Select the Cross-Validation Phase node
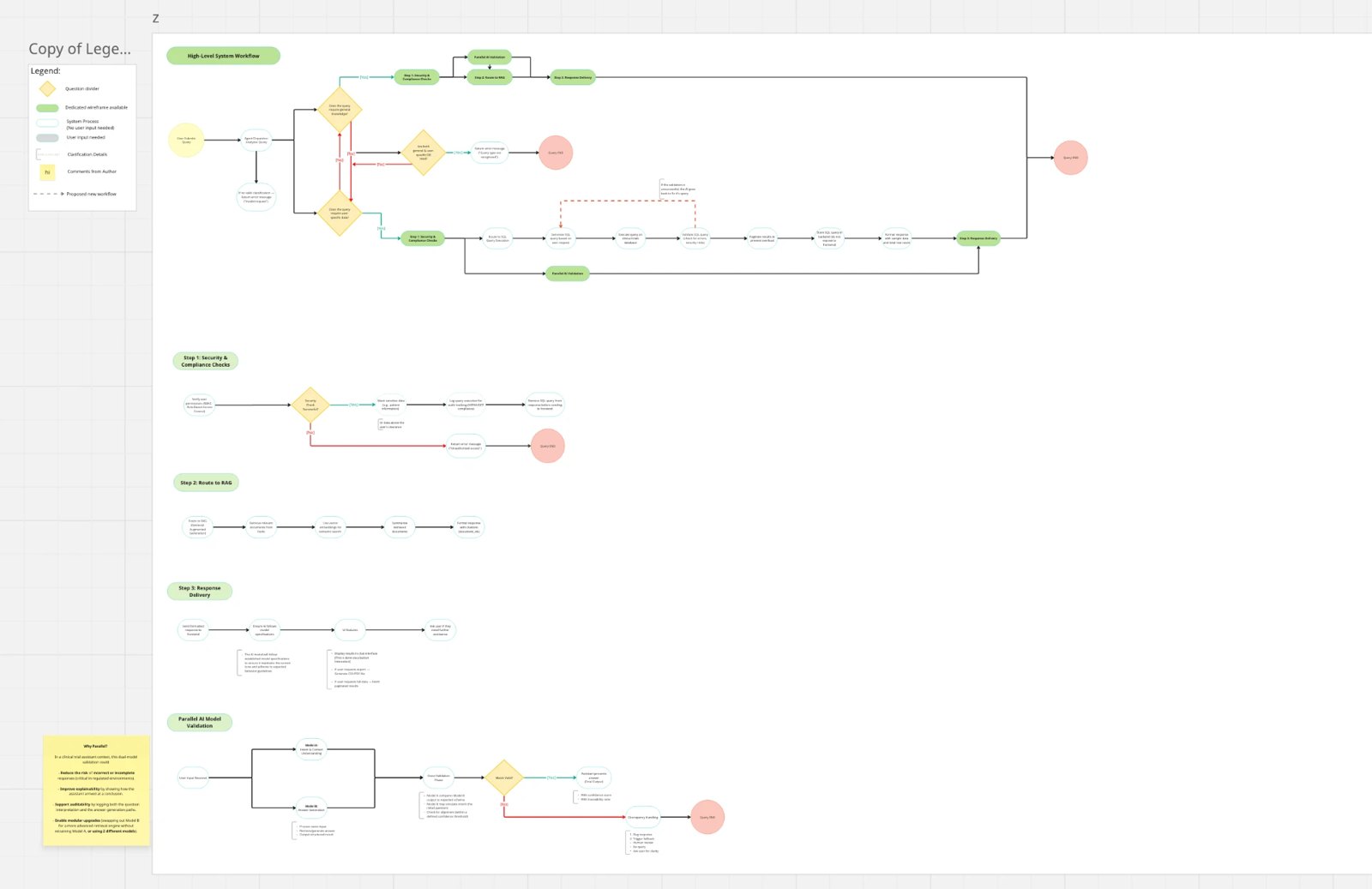The height and width of the screenshot is (889, 1372). coord(438,778)
